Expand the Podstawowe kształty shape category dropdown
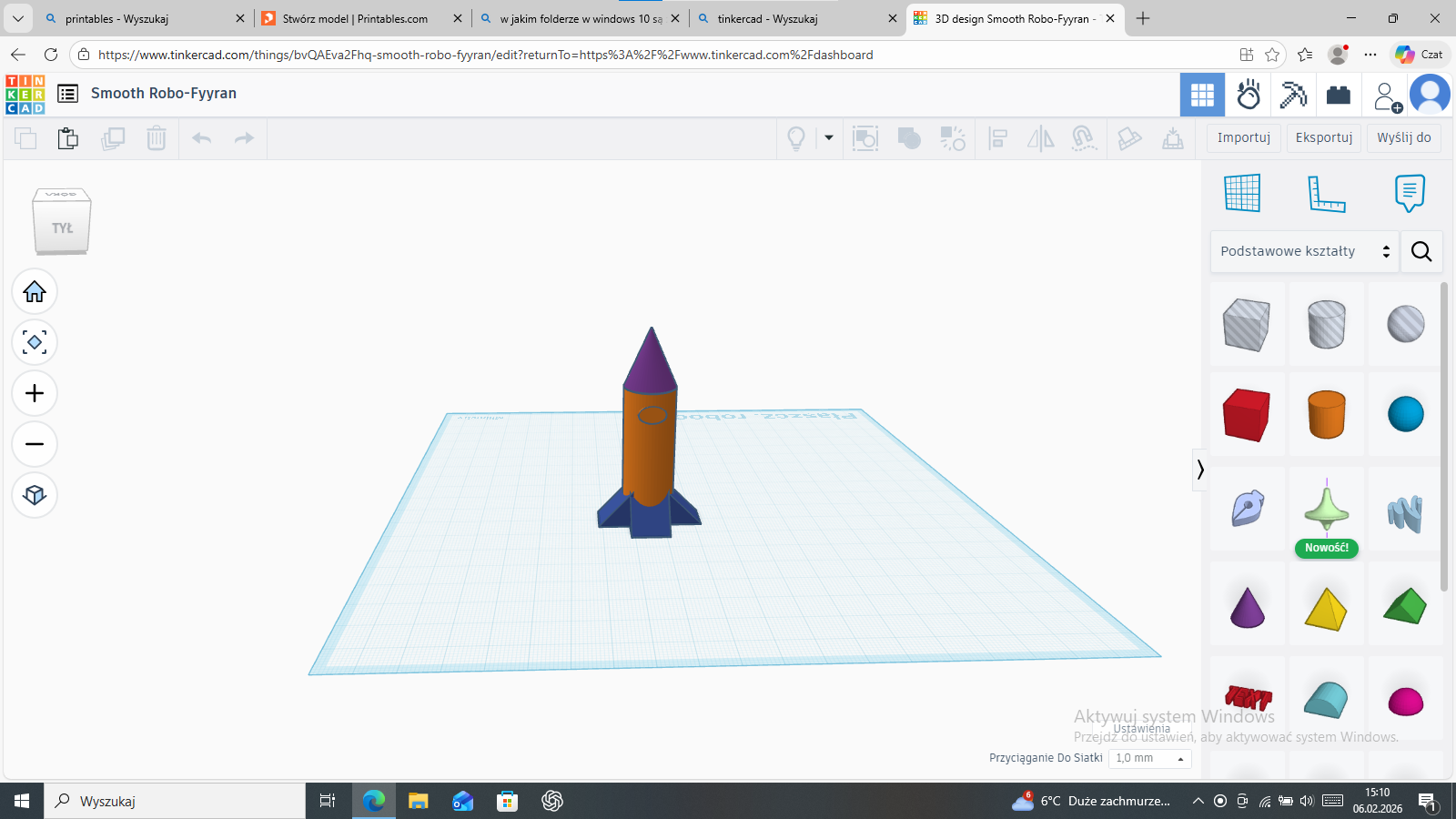The width and height of the screenshot is (1456, 819). pos(1305,251)
